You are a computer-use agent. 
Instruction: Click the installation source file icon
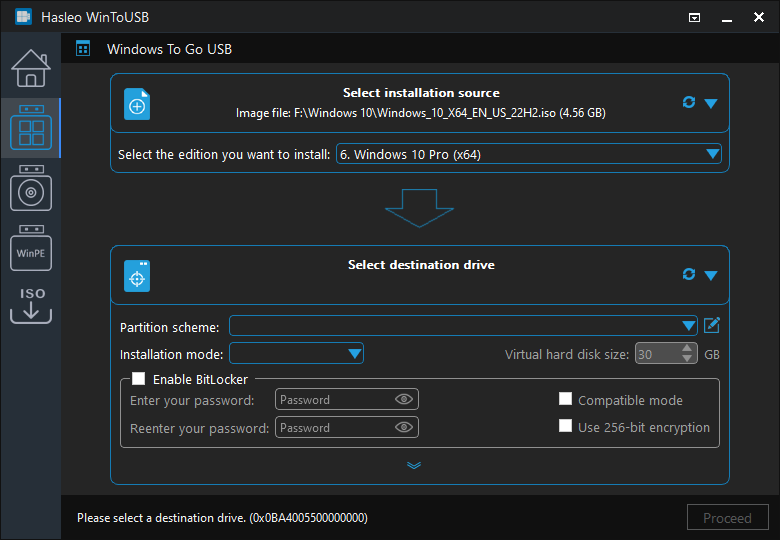click(137, 105)
